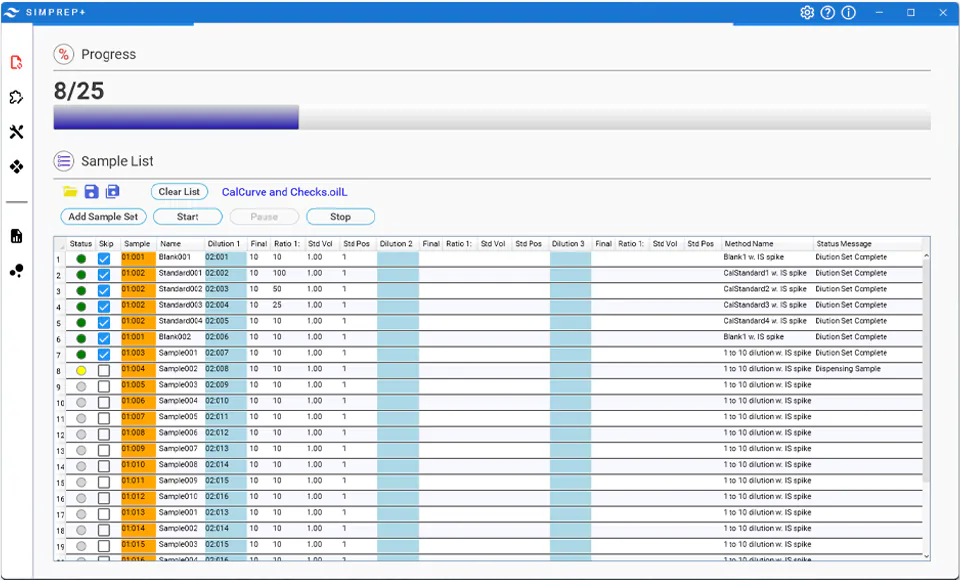Open the Help question mark icon
This screenshot has height=580, width=960.
tap(827, 12)
